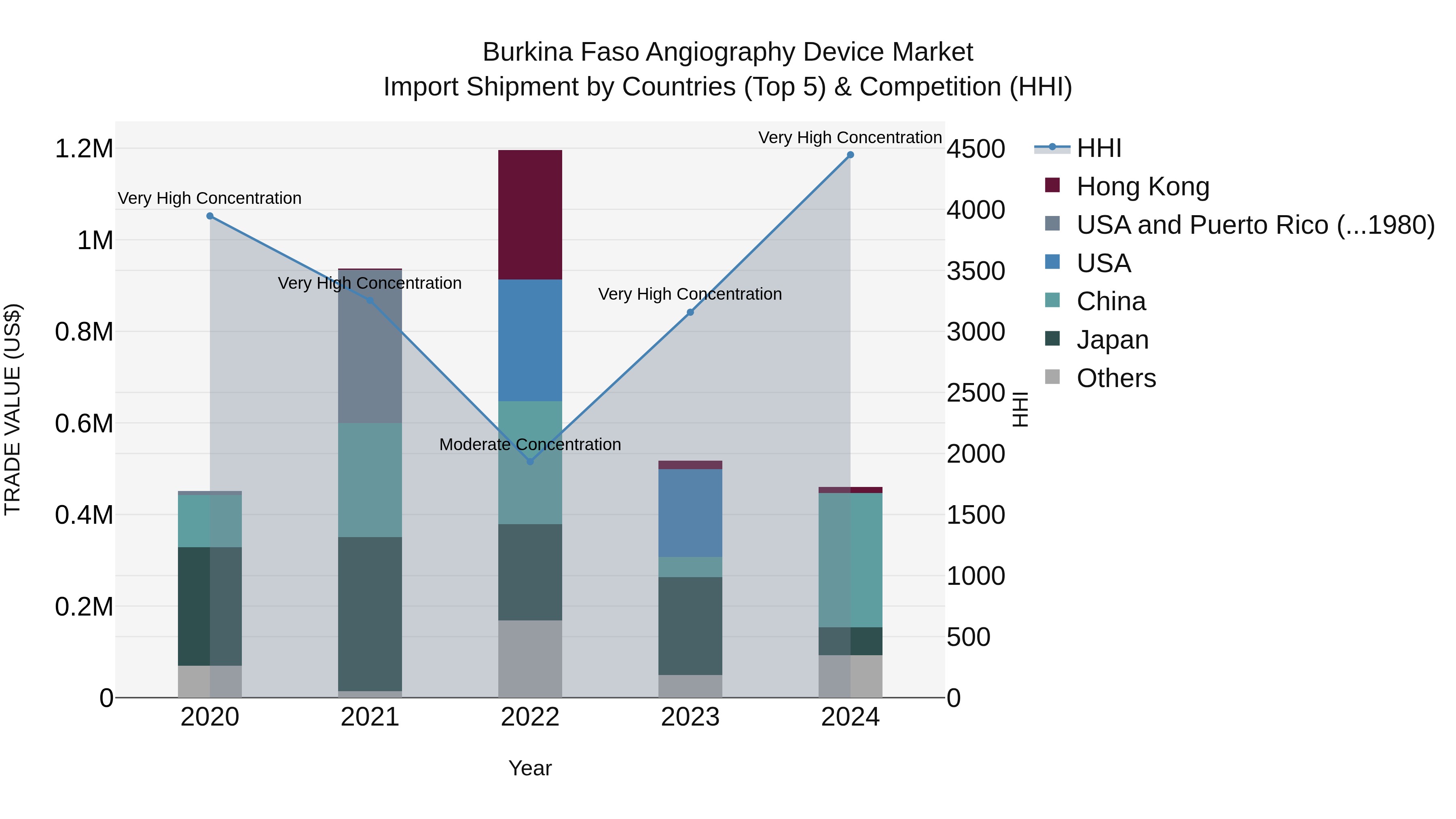Screen dimensions: 1456x819
Task: Click the 2023 HHI data point
Action: coord(690,312)
